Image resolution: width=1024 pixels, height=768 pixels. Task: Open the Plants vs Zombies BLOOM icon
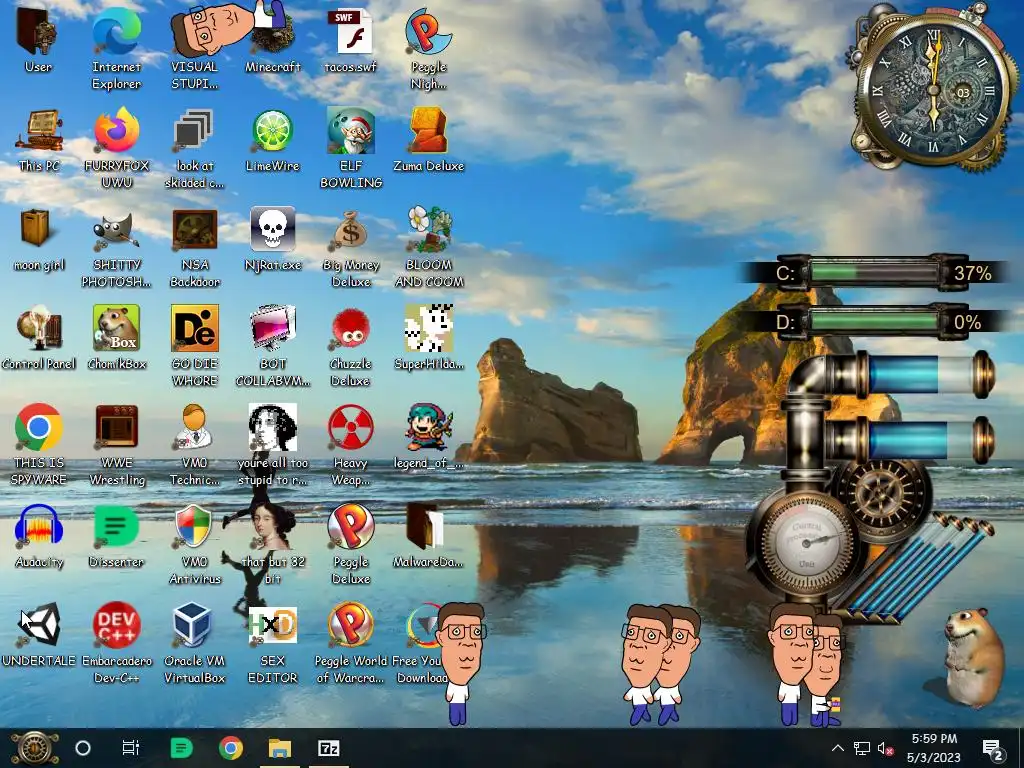pos(429,247)
